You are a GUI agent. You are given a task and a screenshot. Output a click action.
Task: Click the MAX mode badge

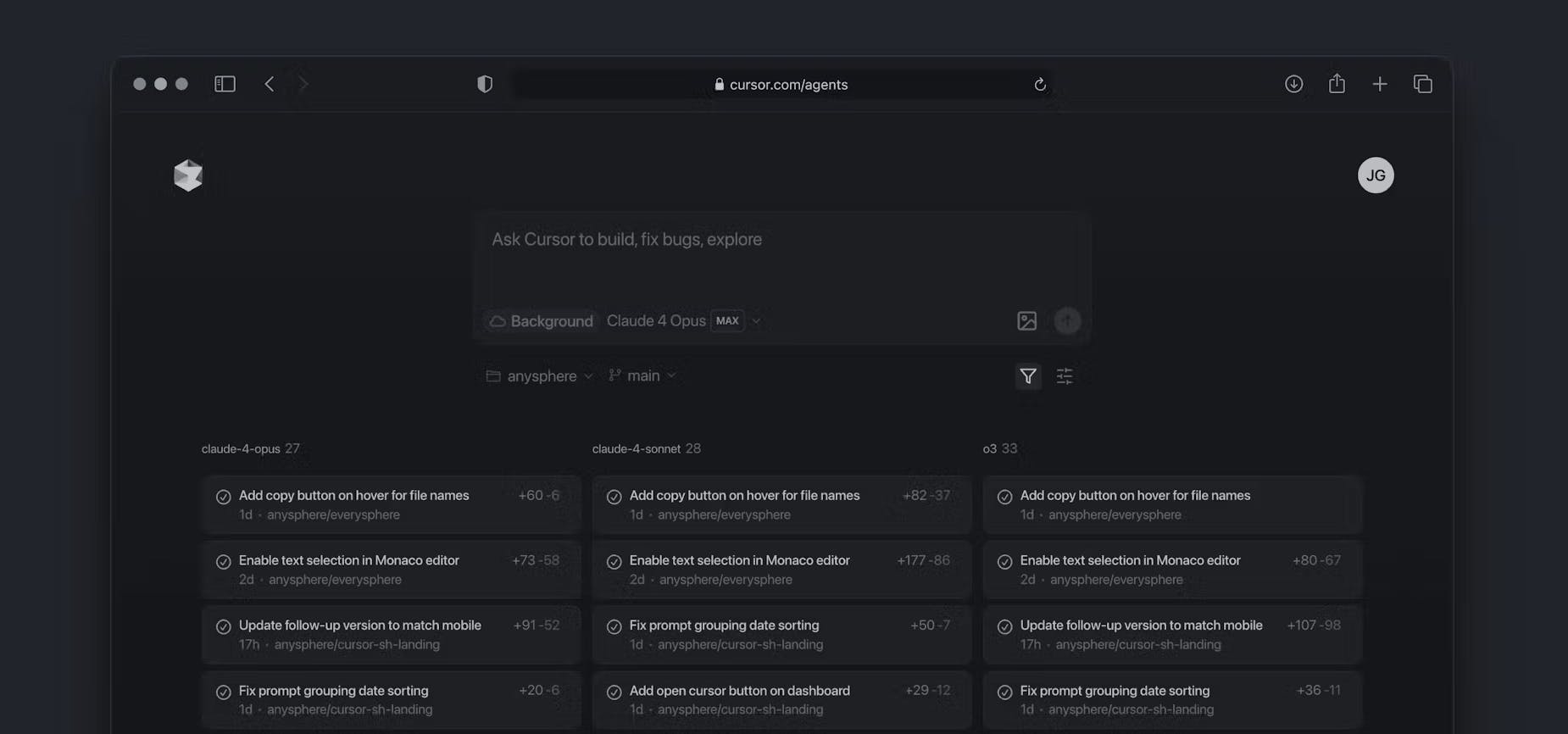(727, 320)
